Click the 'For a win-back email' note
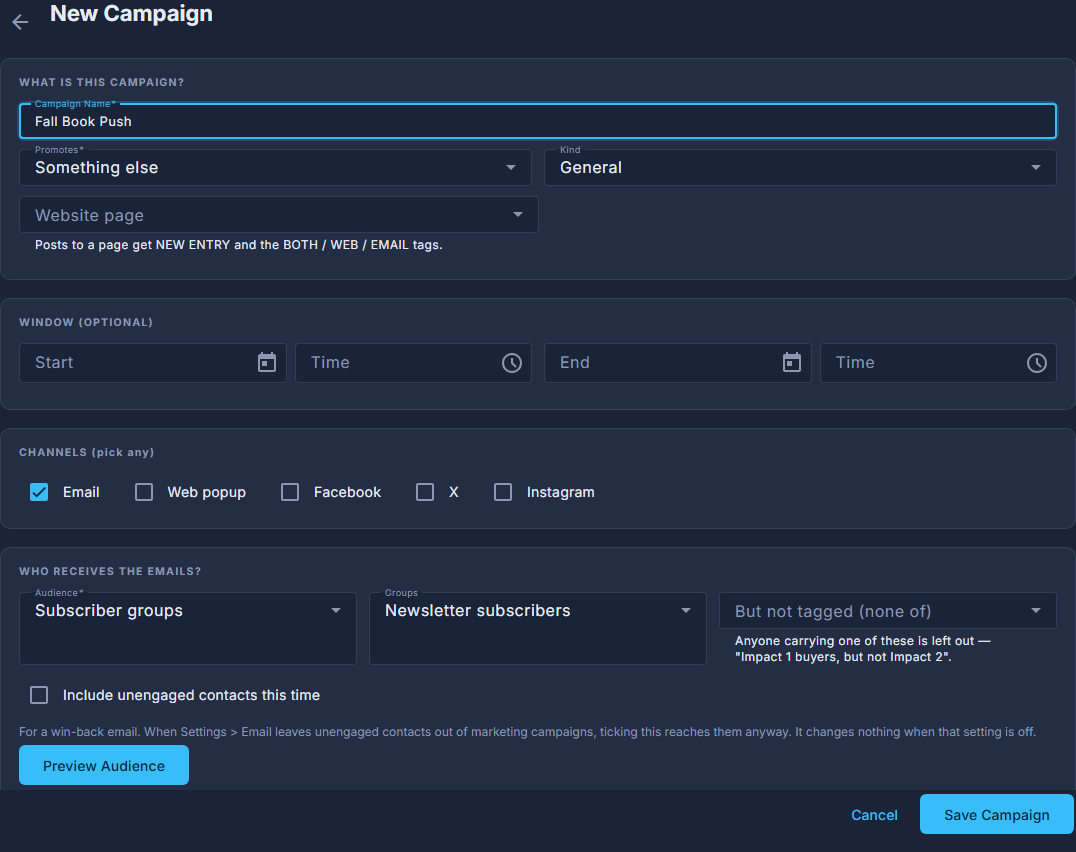Viewport: 1076px width, 852px height. [528, 732]
